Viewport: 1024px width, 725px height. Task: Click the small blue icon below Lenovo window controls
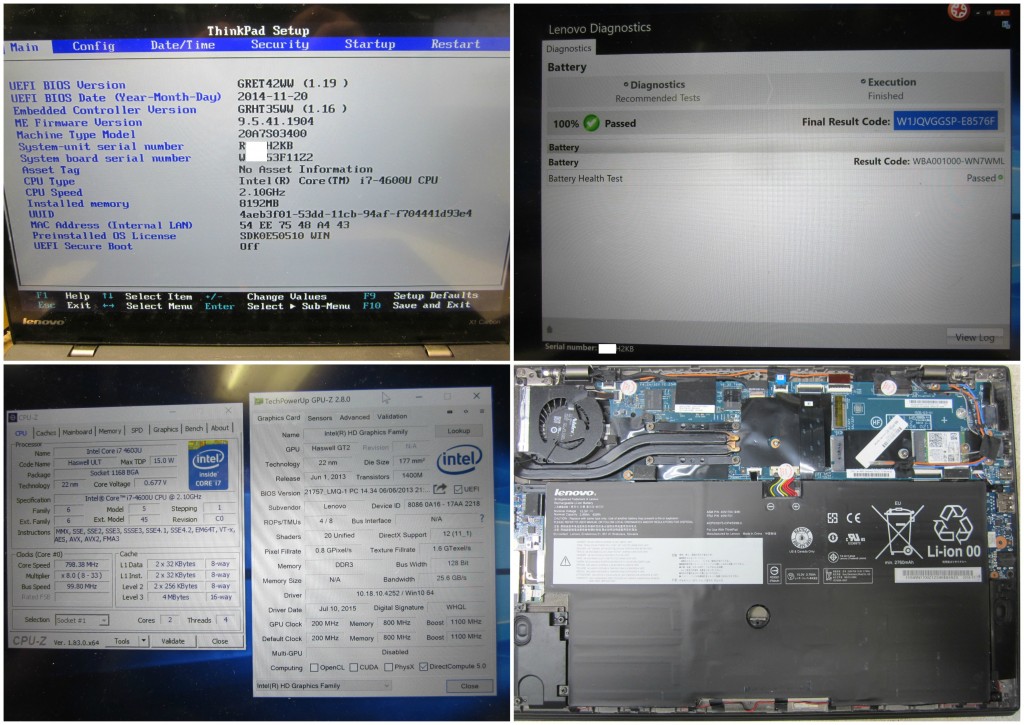pos(1006,25)
